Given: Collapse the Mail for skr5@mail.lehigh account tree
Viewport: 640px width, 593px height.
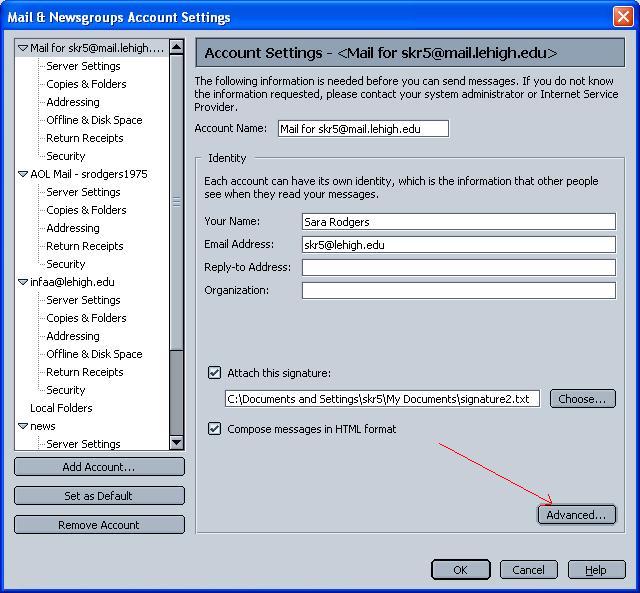Looking at the screenshot, I should 23,48.
